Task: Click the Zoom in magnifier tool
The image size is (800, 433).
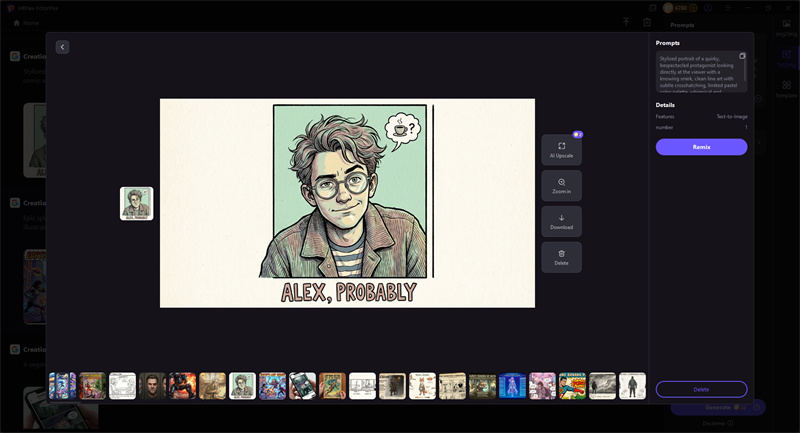Action: (x=561, y=186)
